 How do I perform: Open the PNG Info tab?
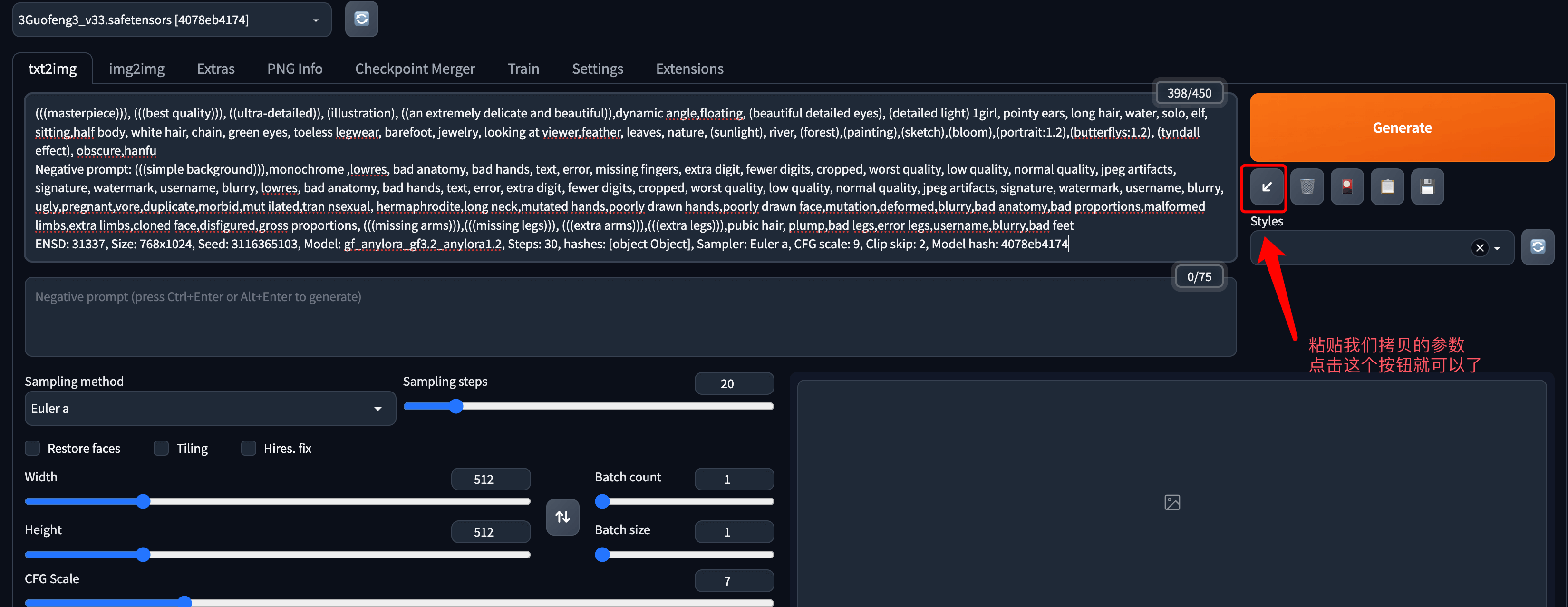295,69
